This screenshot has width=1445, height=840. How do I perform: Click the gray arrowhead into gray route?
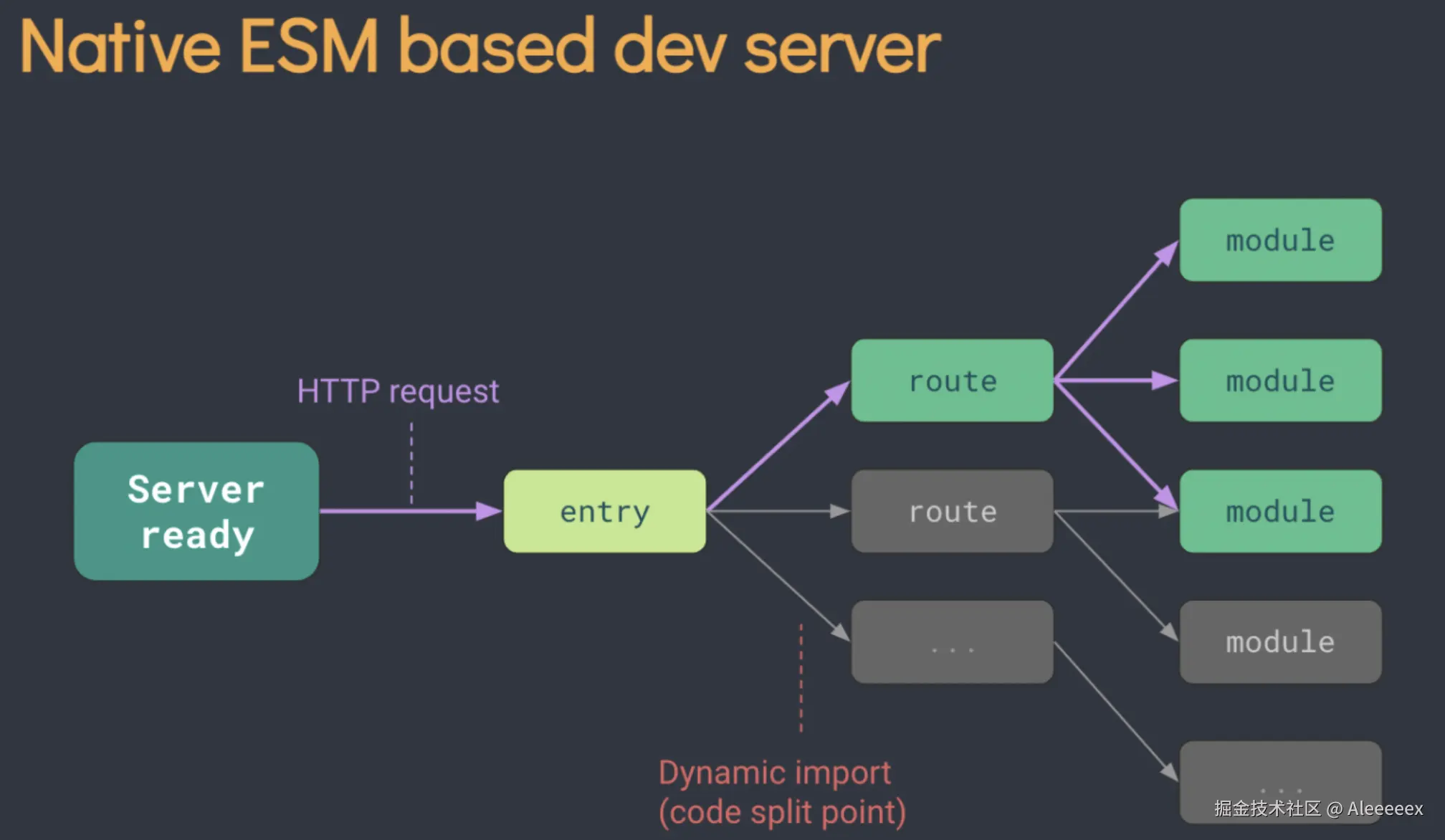(x=839, y=511)
